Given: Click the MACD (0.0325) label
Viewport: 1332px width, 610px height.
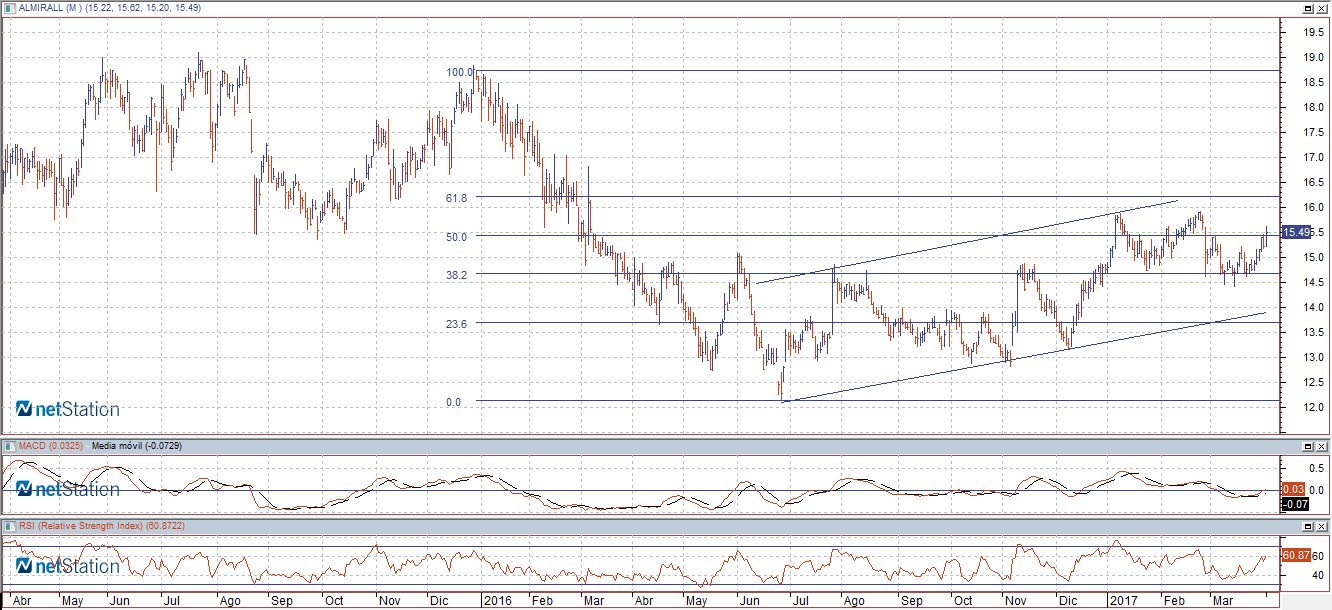Looking at the screenshot, I should (51, 445).
